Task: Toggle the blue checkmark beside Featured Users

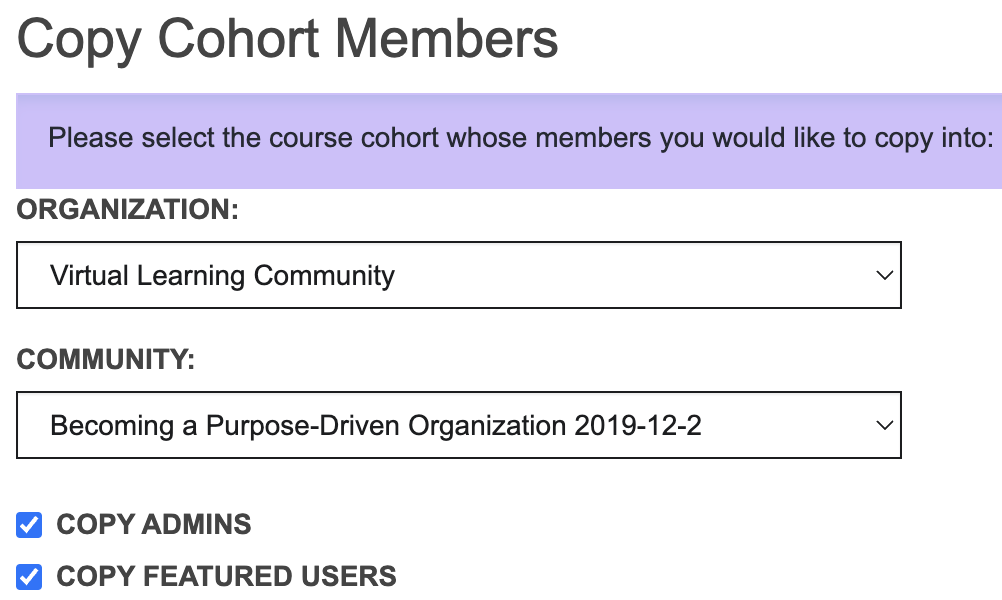Action: [30, 576]
